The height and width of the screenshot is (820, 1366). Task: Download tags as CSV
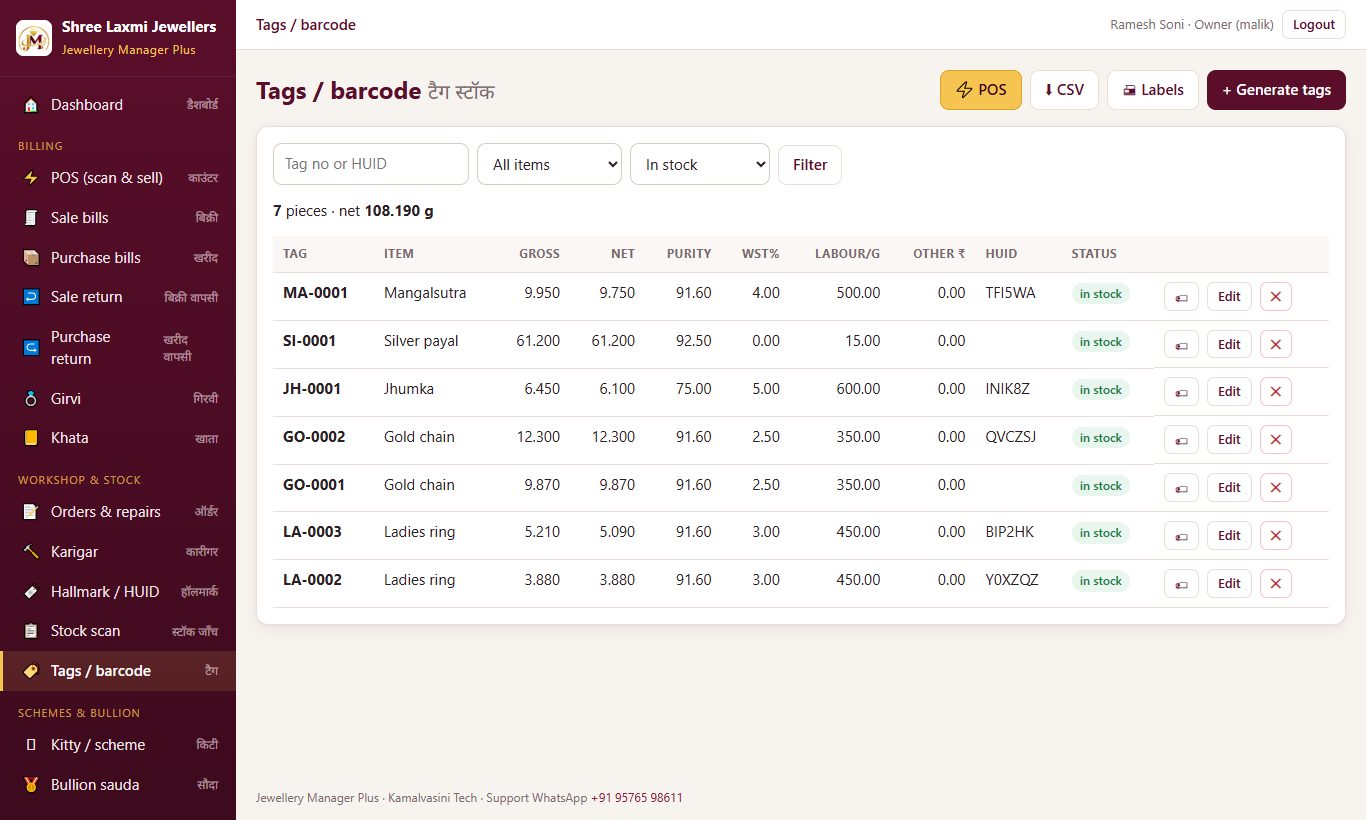click(1064, 90)
